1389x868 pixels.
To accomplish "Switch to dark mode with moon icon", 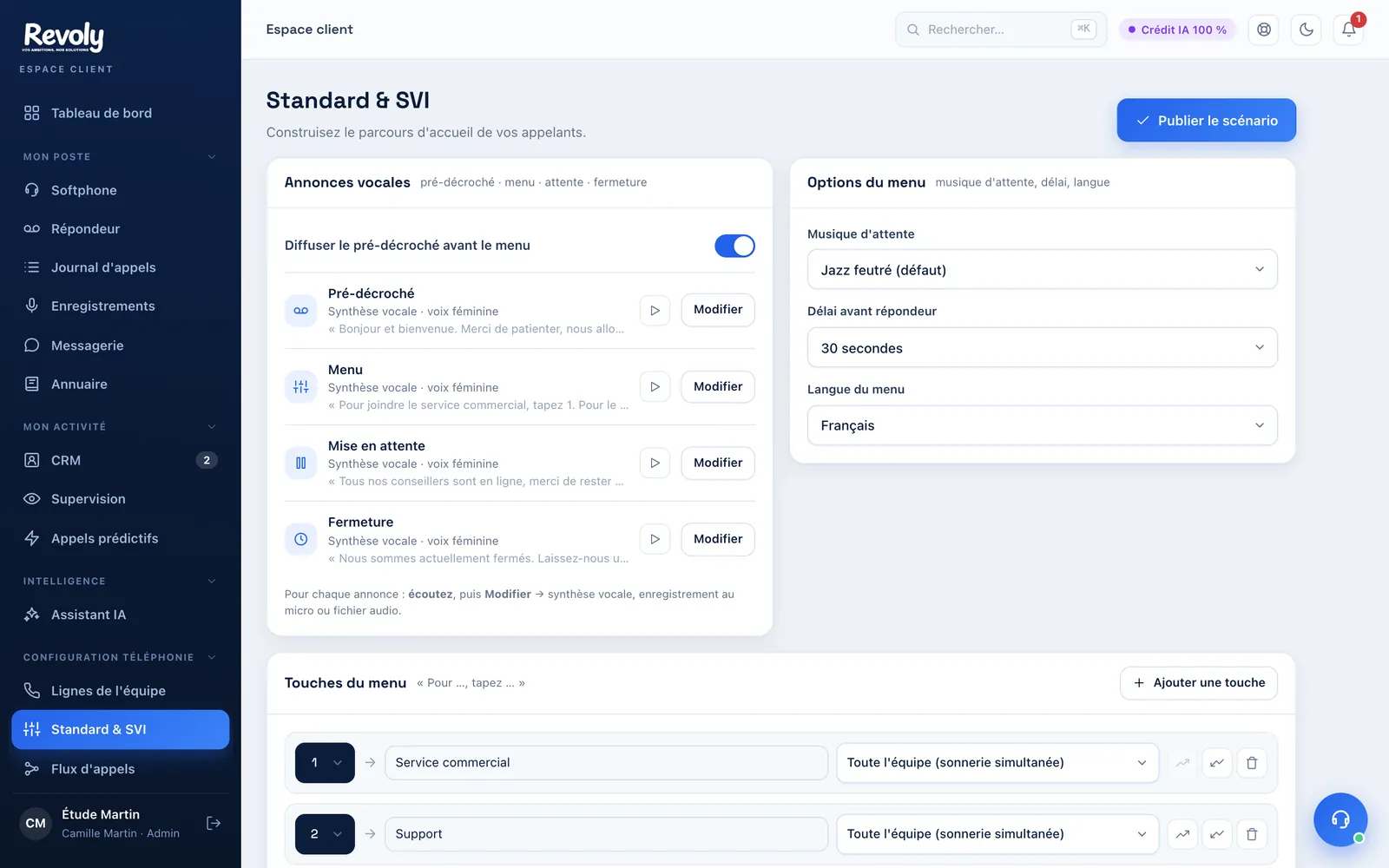I will coord(1306,30).
